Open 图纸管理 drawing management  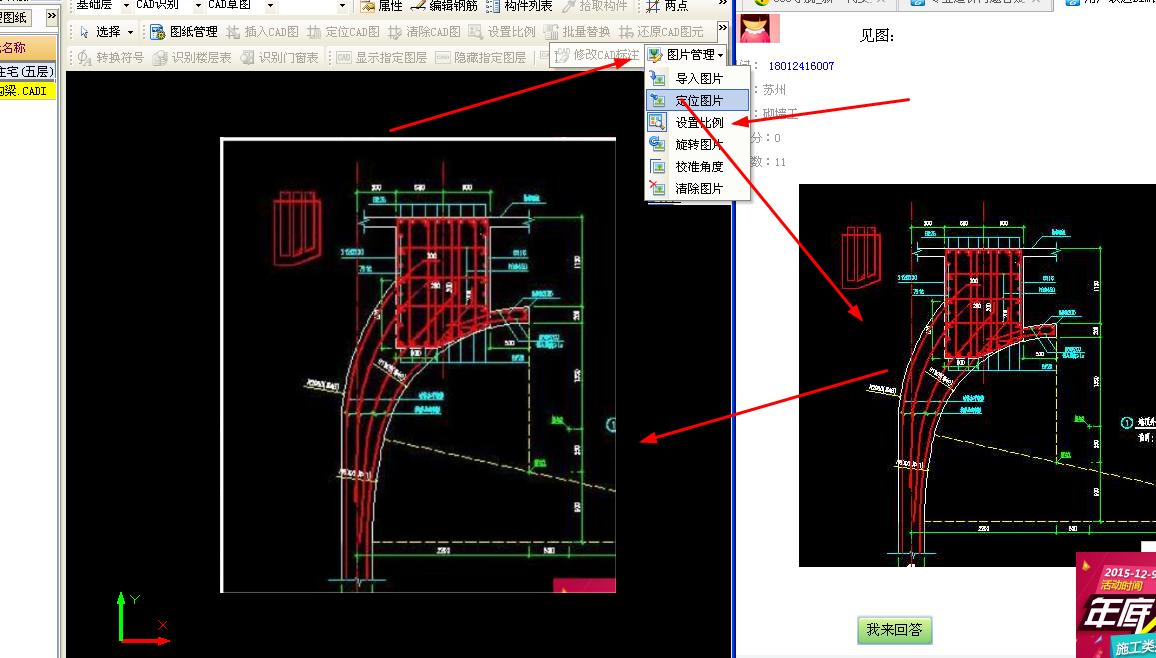click(184, 32)
